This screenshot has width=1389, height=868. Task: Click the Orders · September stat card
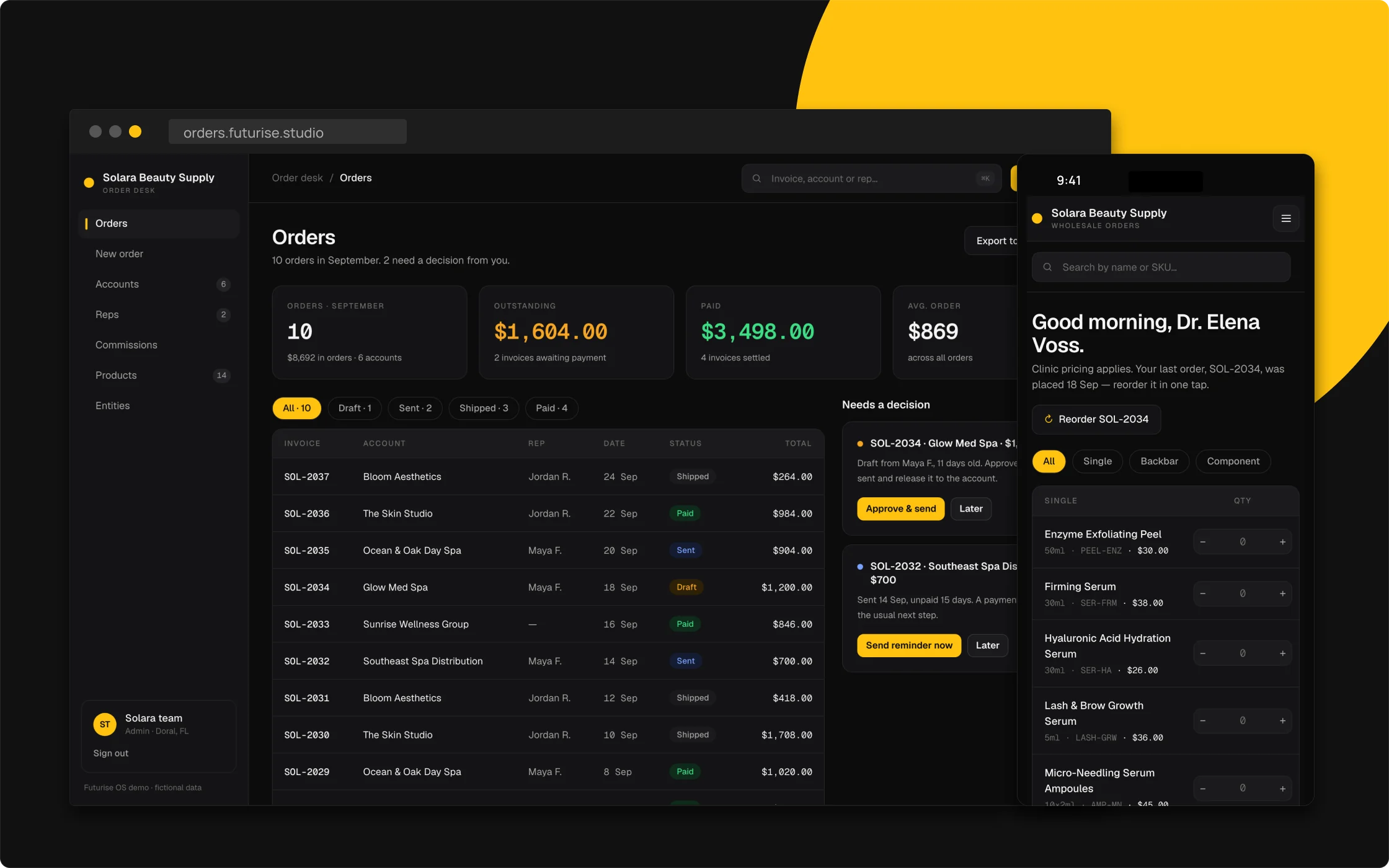(370, 332)
